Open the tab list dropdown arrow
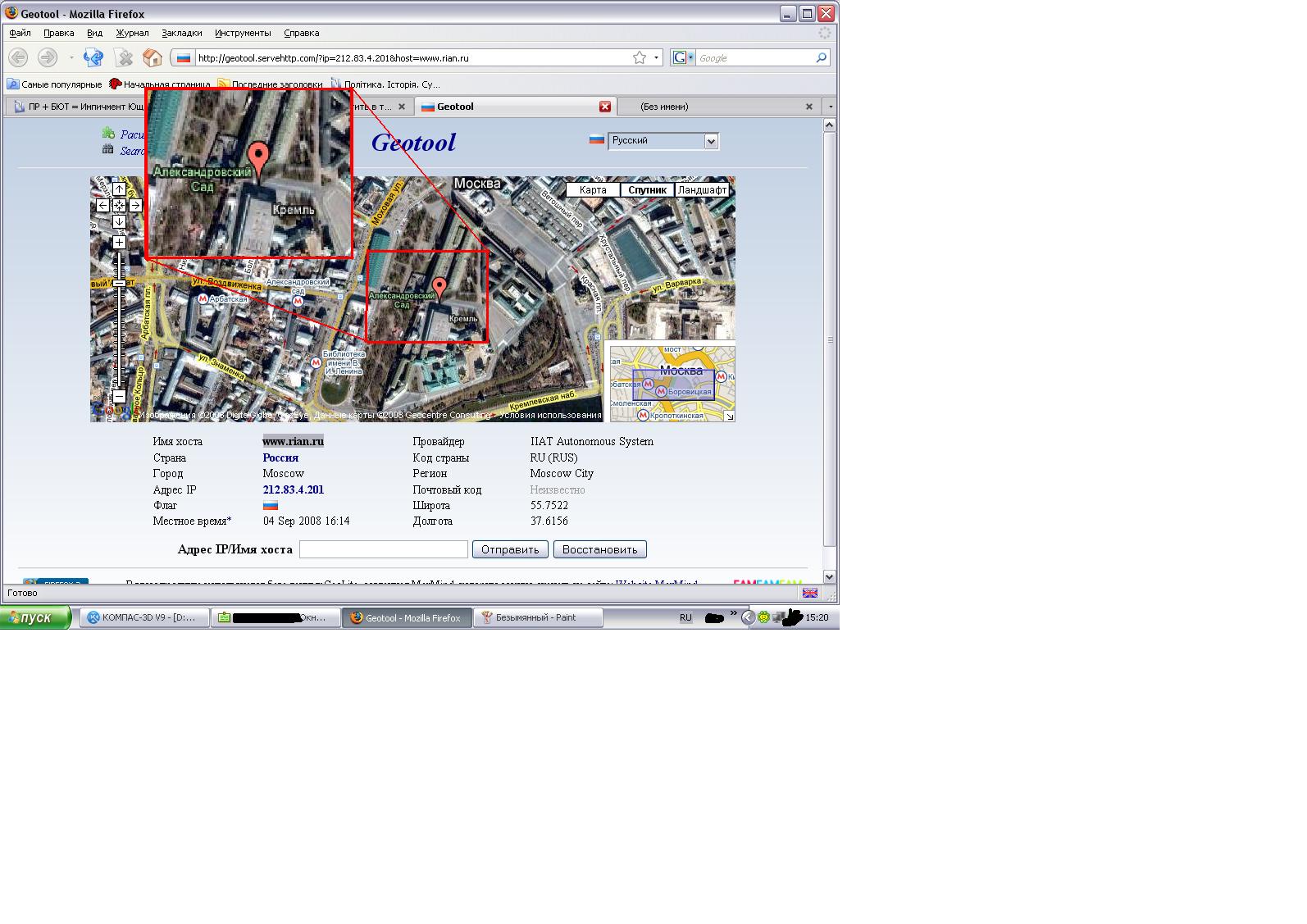The height and width of the screenshot is (924, 1307). (x=830, y=107)
